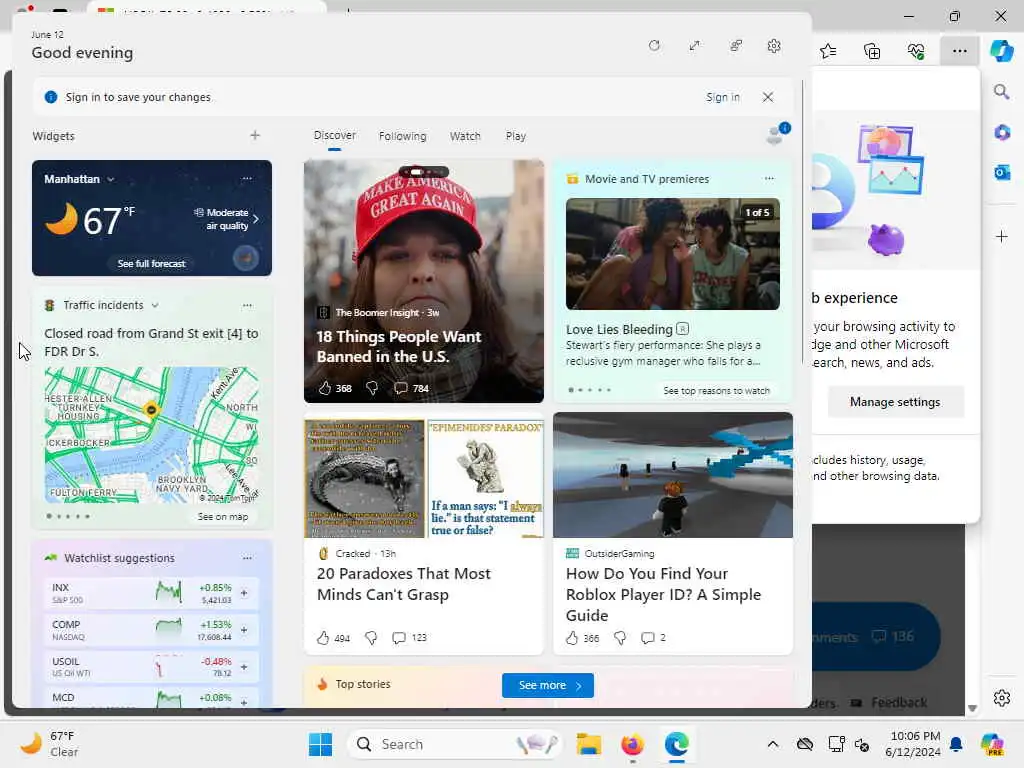This screenshot has width=1024, height=768.
Task: Like the 20 Paradoxes article
Action: (323, 637)
